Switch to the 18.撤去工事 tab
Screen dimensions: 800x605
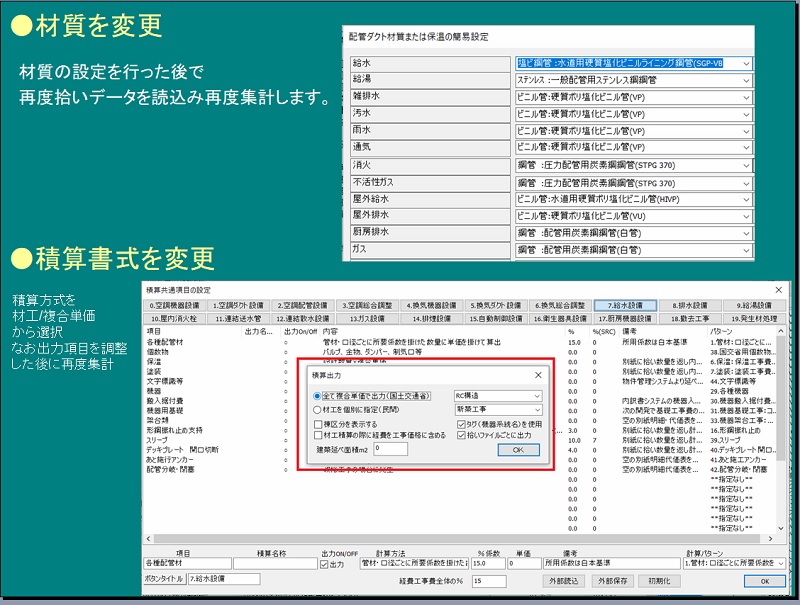(x=690, y=318)
